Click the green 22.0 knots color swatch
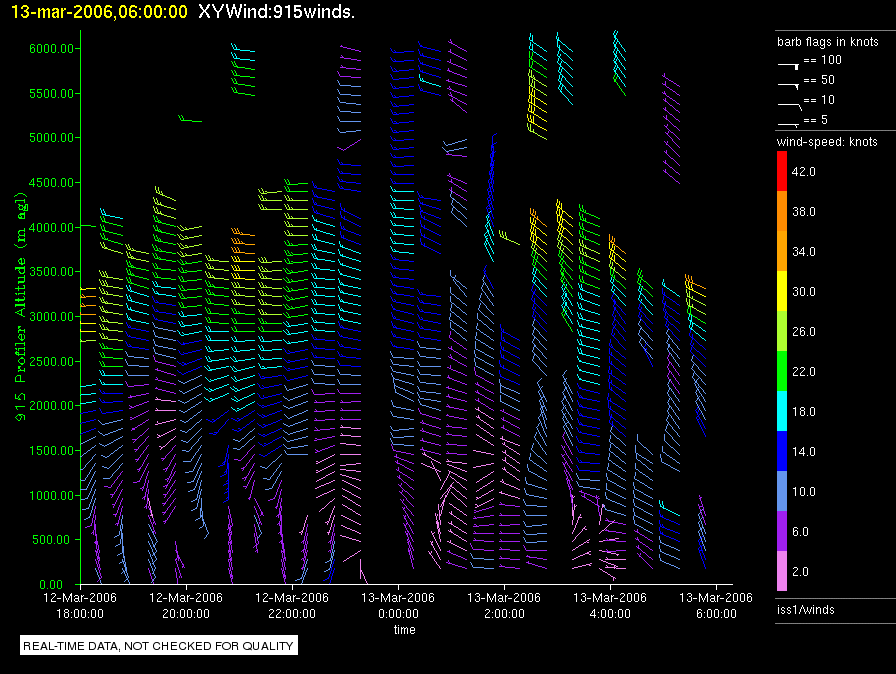This screenshot has width=896, height=674. (783, 371)
